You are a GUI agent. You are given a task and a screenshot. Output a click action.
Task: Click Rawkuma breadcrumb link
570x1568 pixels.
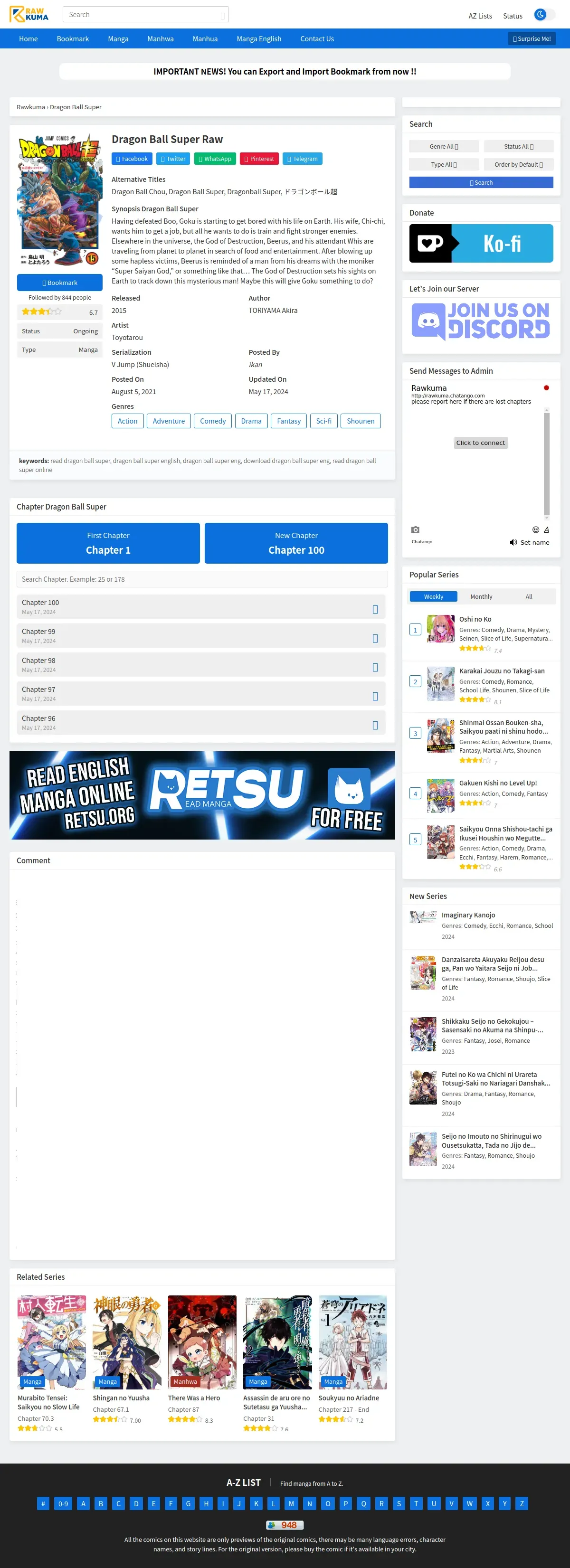click(x=31, y=107)
